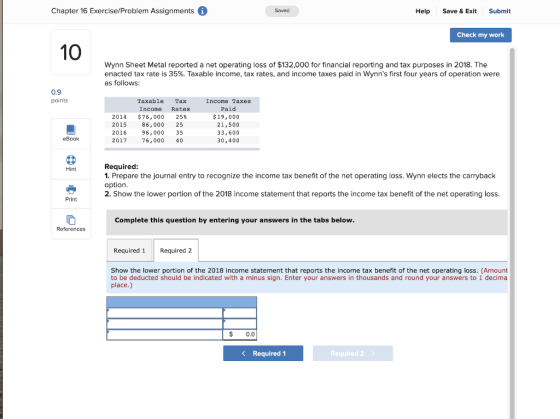
Task: Click the Check my work button
Action: pyautogui.click(x=480, y=35)
